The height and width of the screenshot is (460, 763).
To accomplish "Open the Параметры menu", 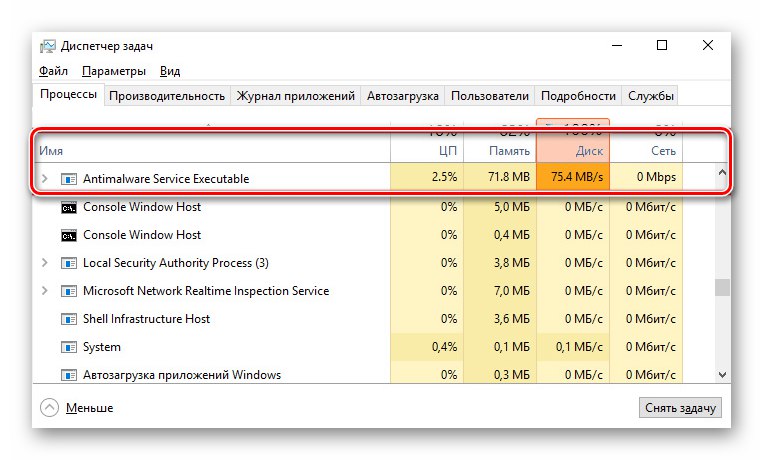I will (114, 71).
